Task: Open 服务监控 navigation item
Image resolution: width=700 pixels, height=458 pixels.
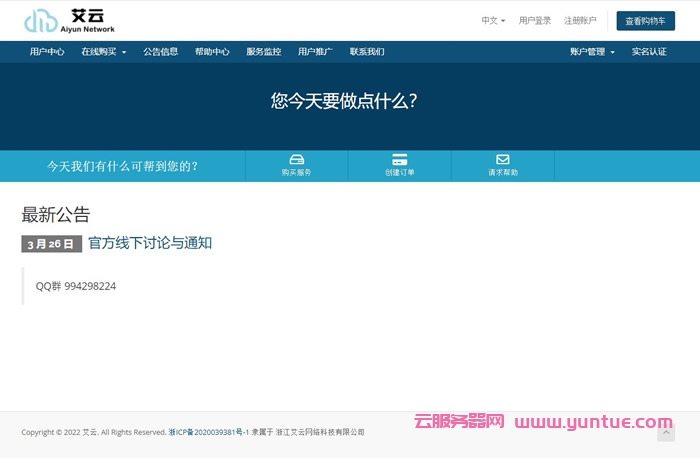Action: (264, 52)
